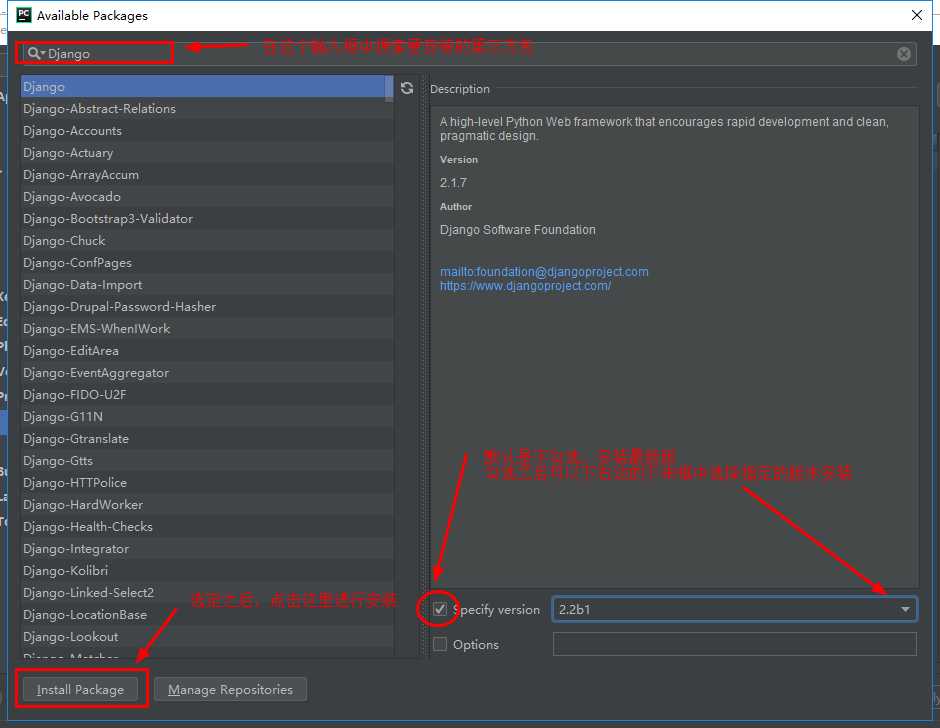The width and height of the screenshot is (940, 728).
Task: Select Django-Drupal-Password-Hasher package
Action: 207,306
